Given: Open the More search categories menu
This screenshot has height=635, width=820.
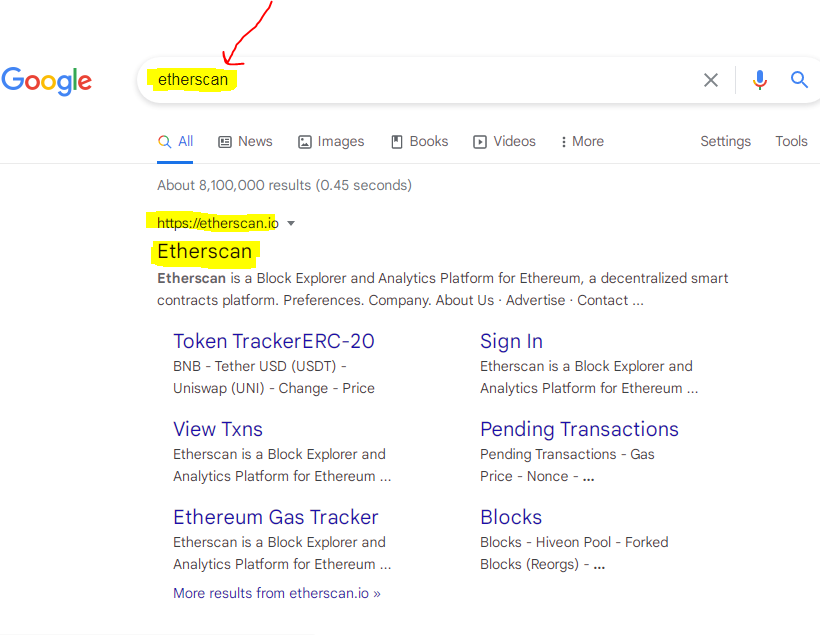Looking at the screenshot, I should 582,142.
